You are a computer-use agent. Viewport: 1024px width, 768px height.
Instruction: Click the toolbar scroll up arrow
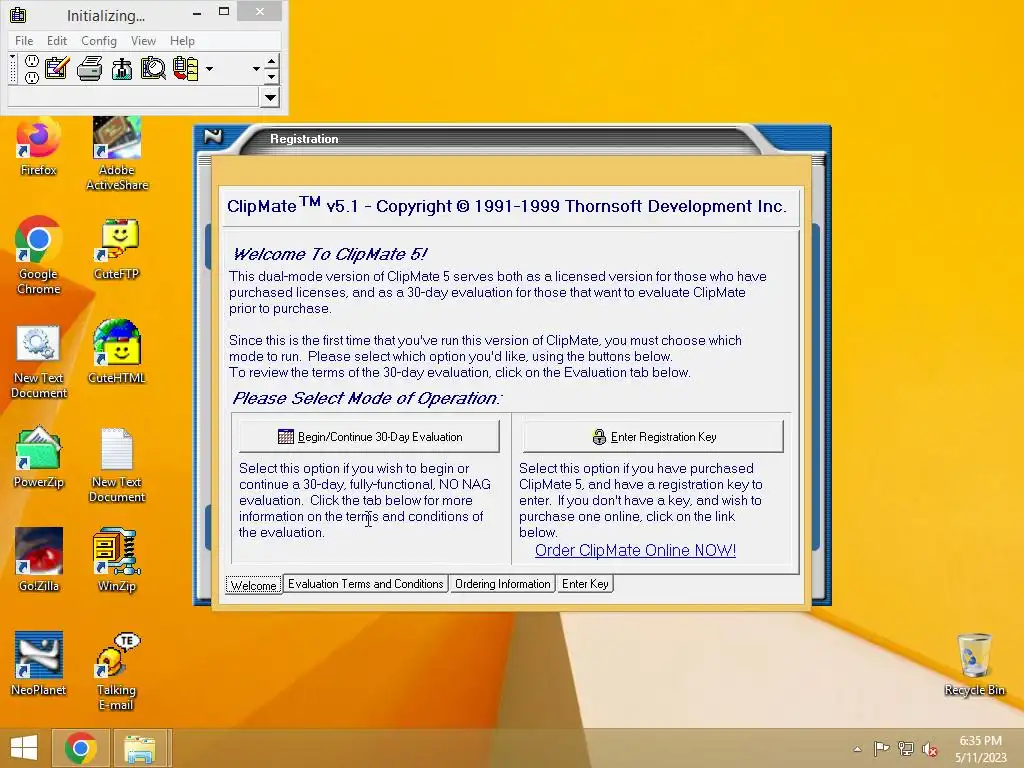pos(272,61)
